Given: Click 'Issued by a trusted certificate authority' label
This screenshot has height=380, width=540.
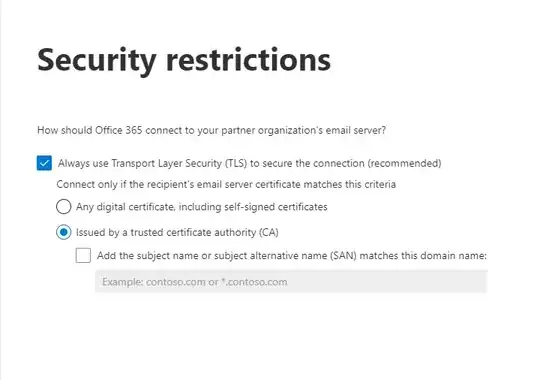Looking at the screenshot, I should pos(177,232).
